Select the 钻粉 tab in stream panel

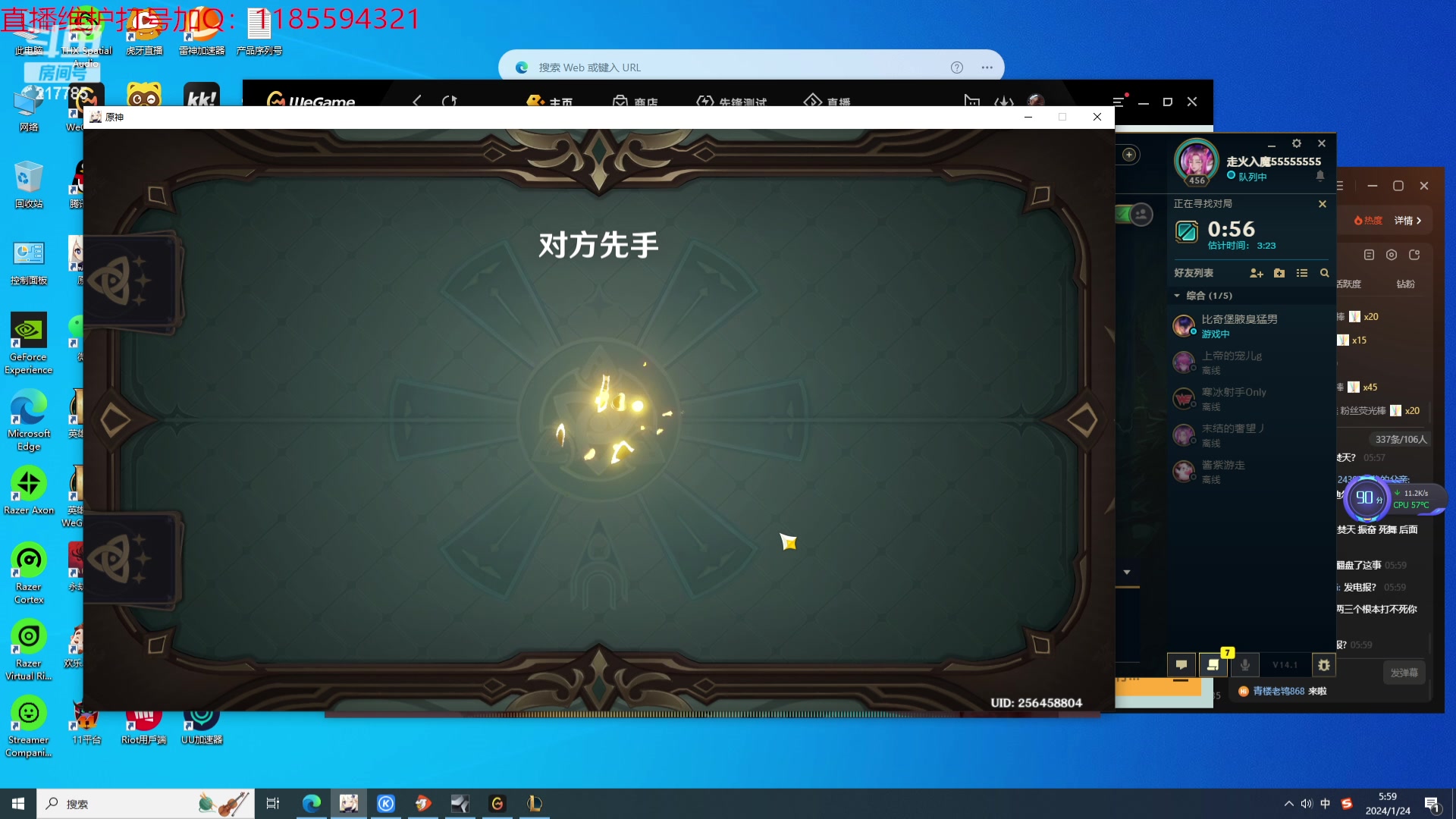(x=1405, y=284)
